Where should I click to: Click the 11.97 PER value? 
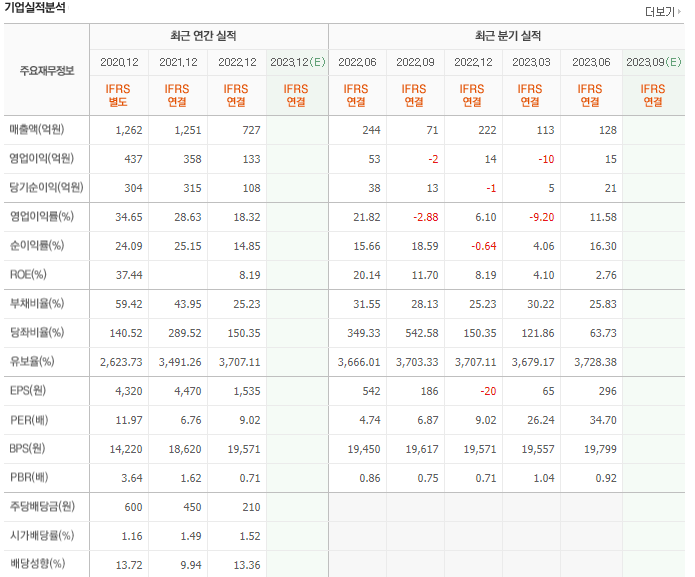click(129, 420)
